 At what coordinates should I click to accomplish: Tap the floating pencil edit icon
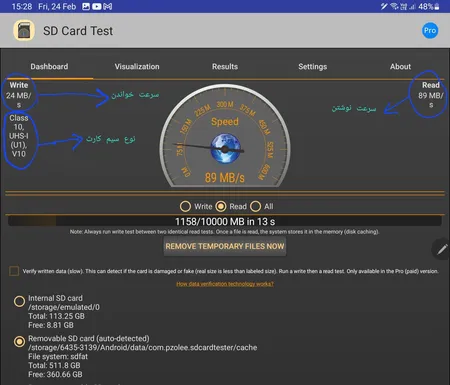click(442, 249)
